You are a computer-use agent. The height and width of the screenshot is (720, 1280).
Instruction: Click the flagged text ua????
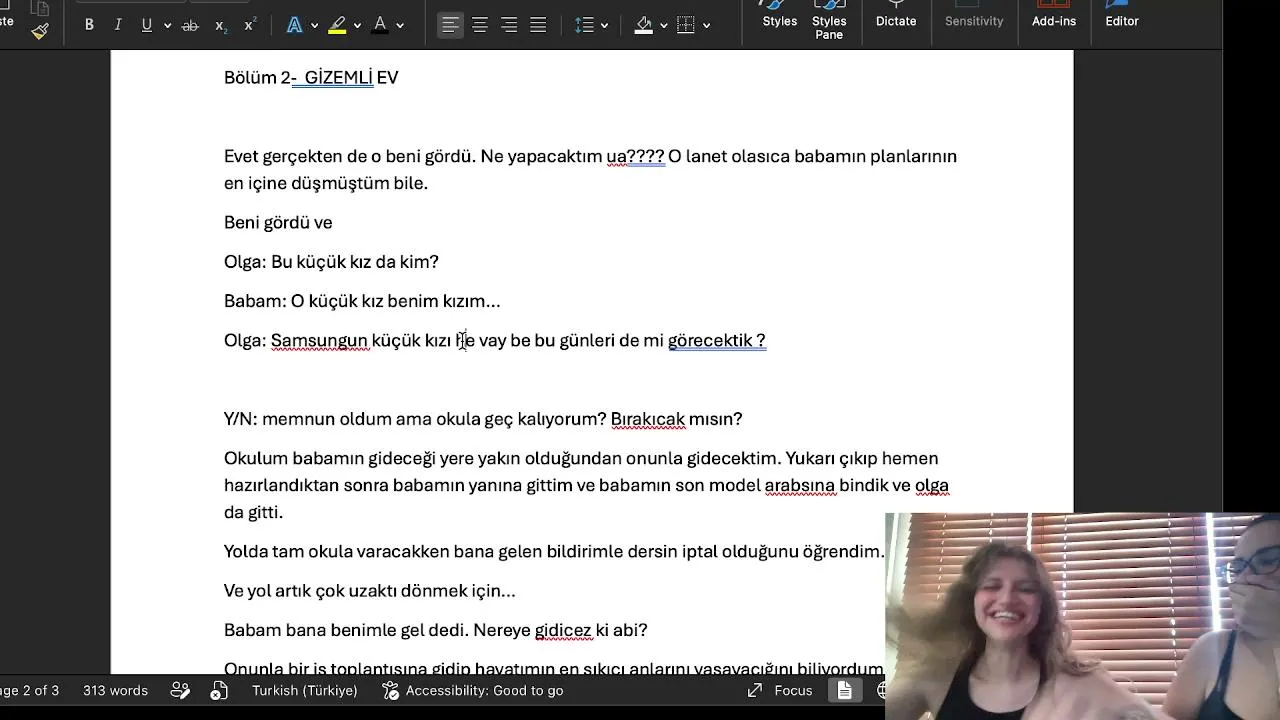635,157
